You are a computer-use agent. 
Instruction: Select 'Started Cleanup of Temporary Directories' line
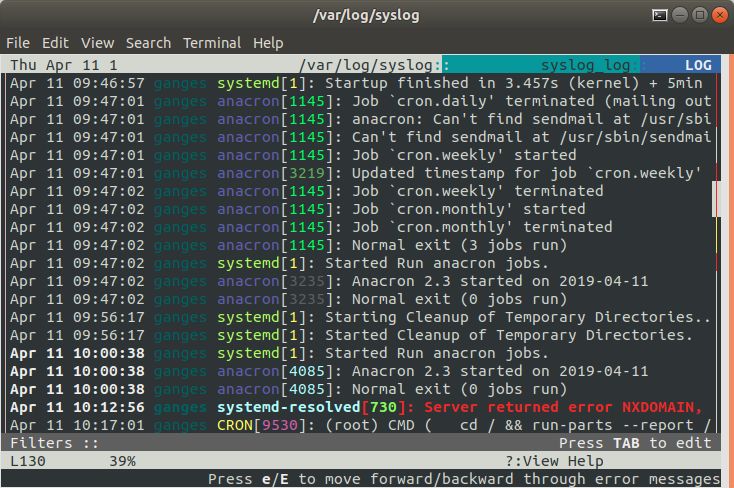[x=352, y=335]
